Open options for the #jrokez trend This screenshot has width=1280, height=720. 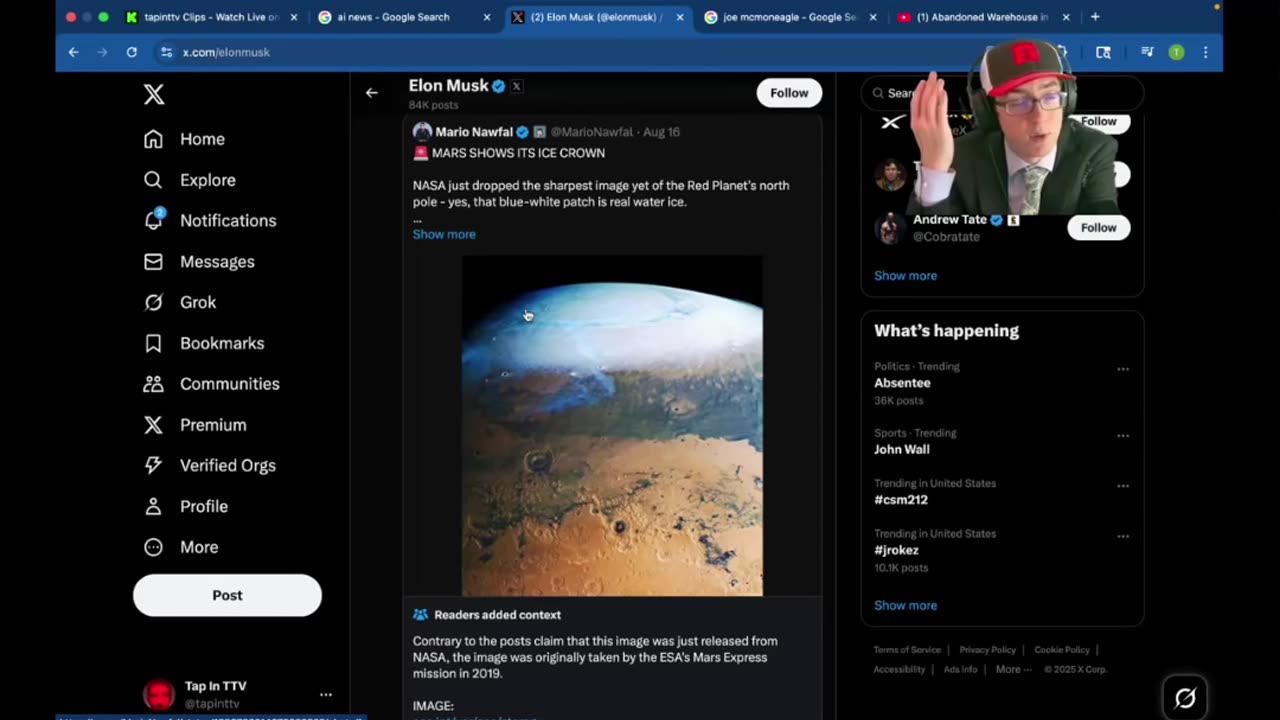(x=1123, y=536)
